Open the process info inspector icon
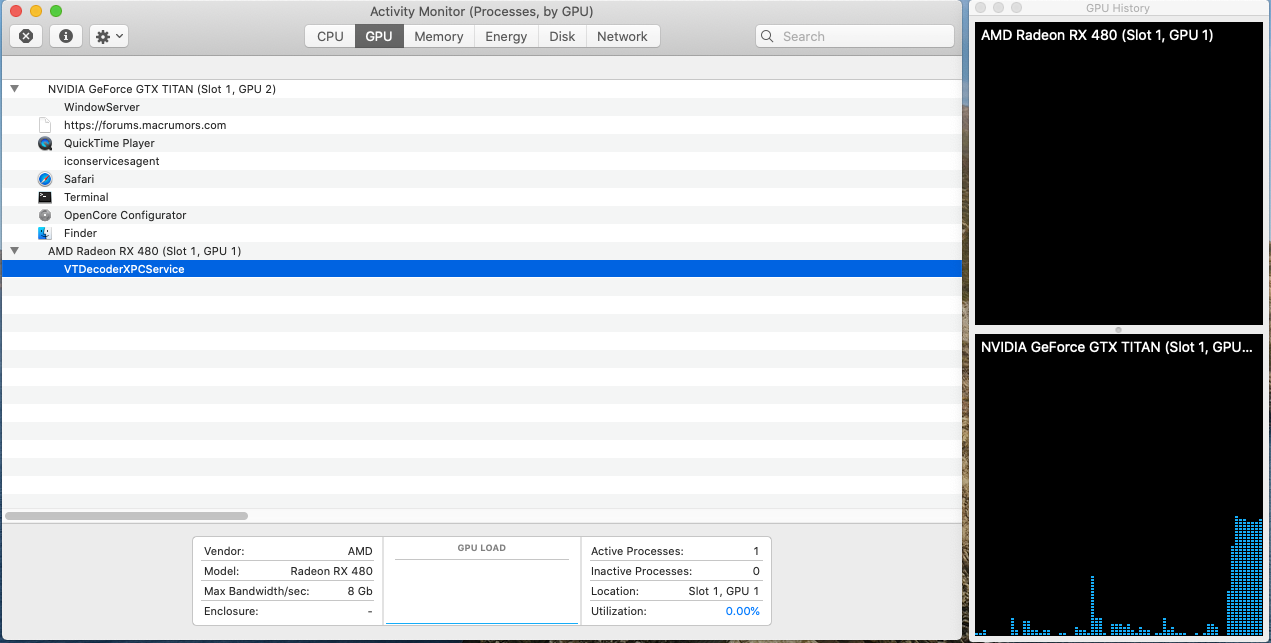This screenshot has height=643, width=1271. click(x=66, y=36)
